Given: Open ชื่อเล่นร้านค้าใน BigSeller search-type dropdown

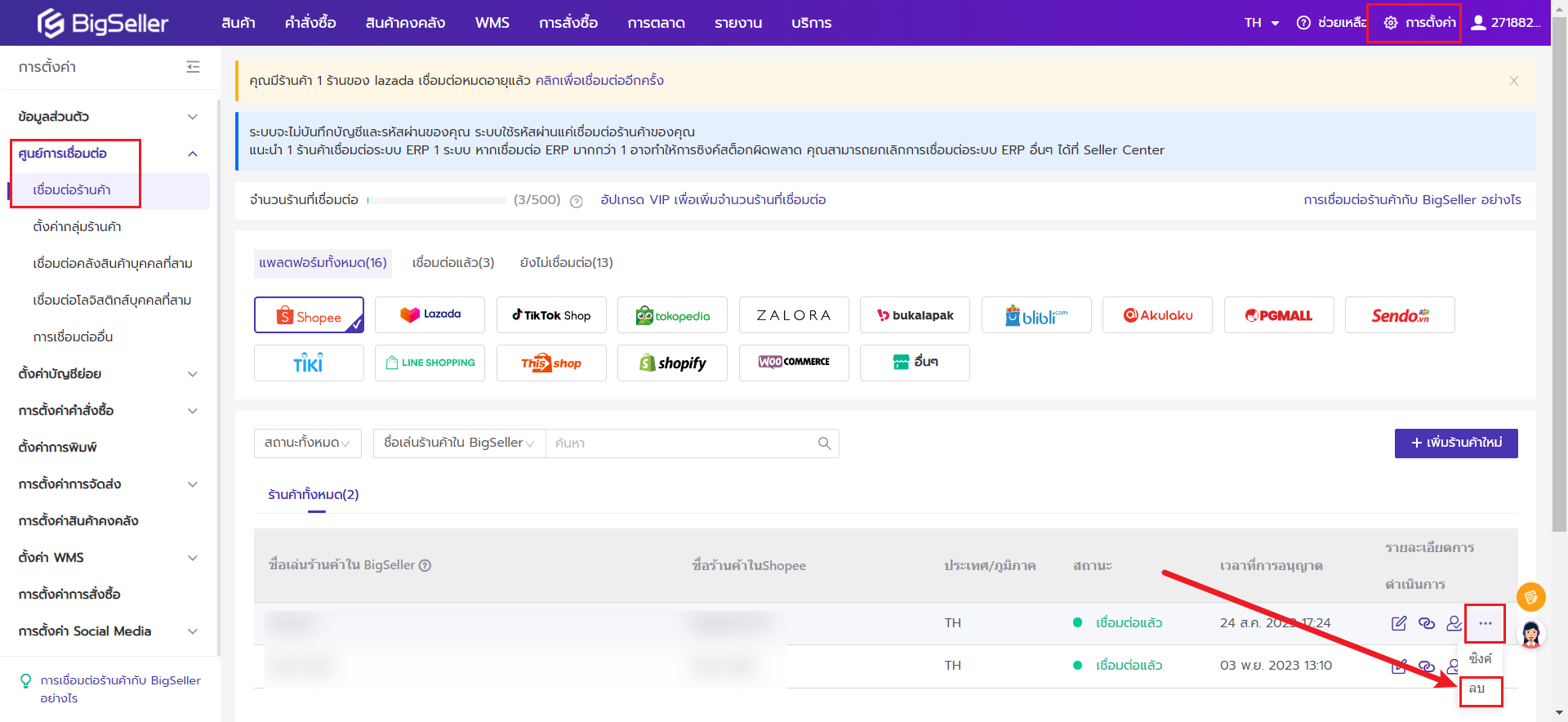Looking at the screenshot, I should (459, 443).
